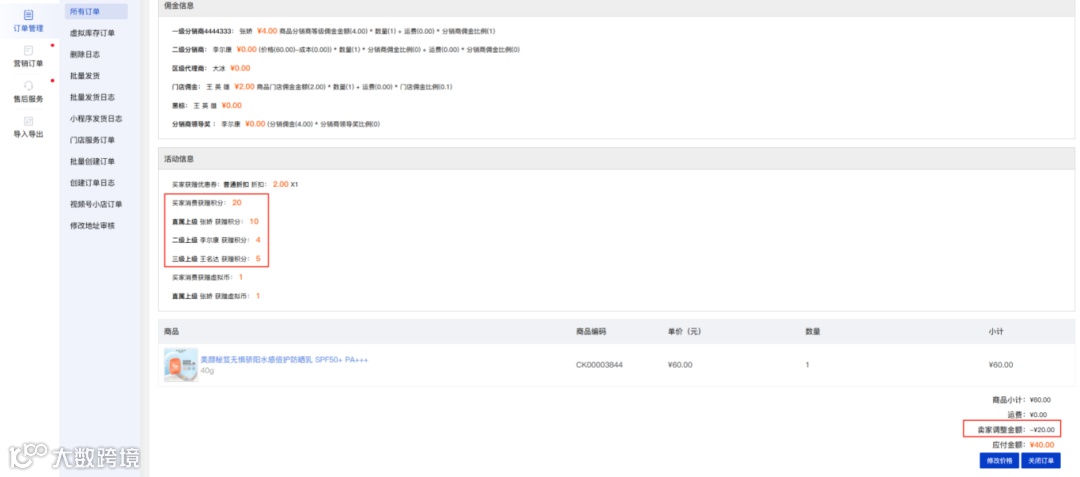This screenshot has height=477, width=1080.
Task: Click the 商品小计 value ¥60.00
Action: [x=1040, y=400]
